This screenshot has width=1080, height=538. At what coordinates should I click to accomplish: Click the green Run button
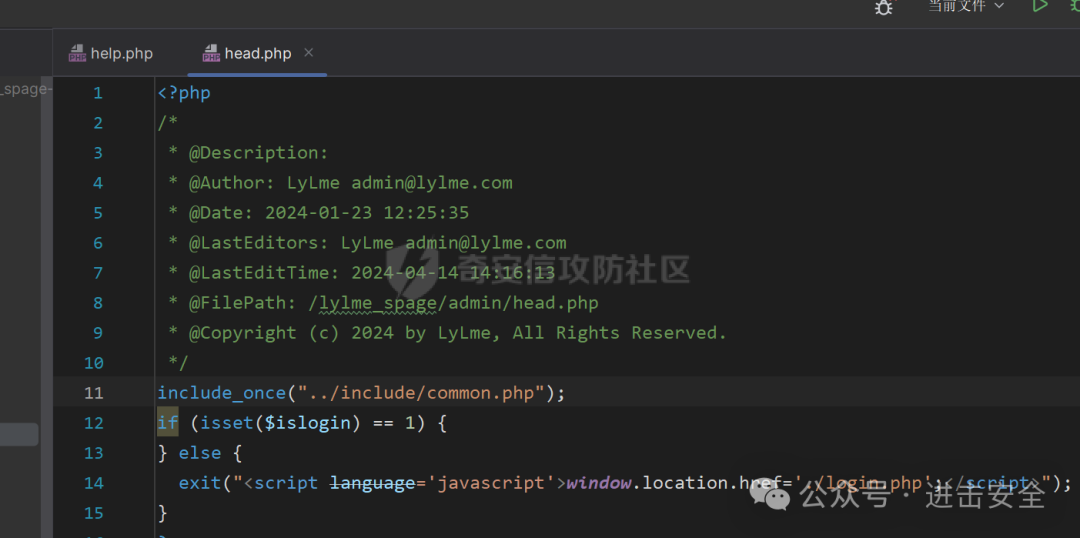tap(1039, 6)
